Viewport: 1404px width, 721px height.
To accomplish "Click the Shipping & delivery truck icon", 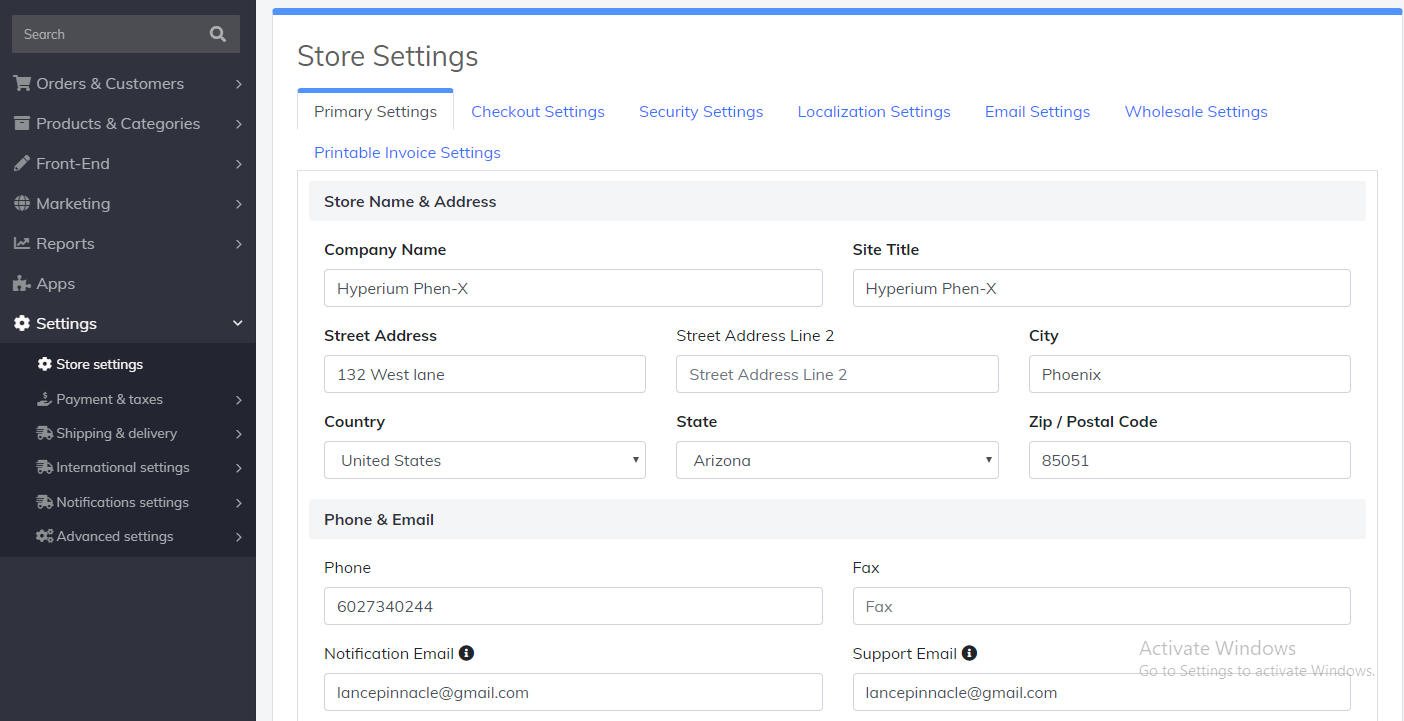I will click(x=44, y=433).
